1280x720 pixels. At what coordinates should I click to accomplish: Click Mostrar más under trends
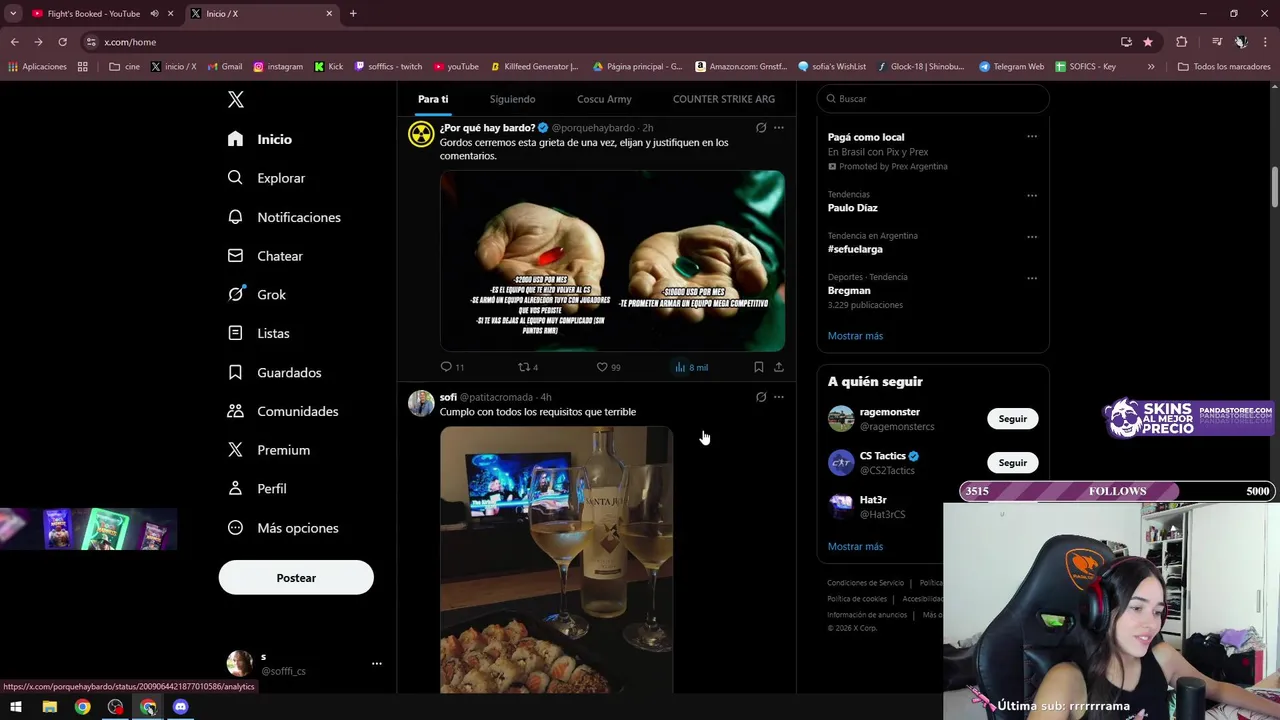click(855, 336)
